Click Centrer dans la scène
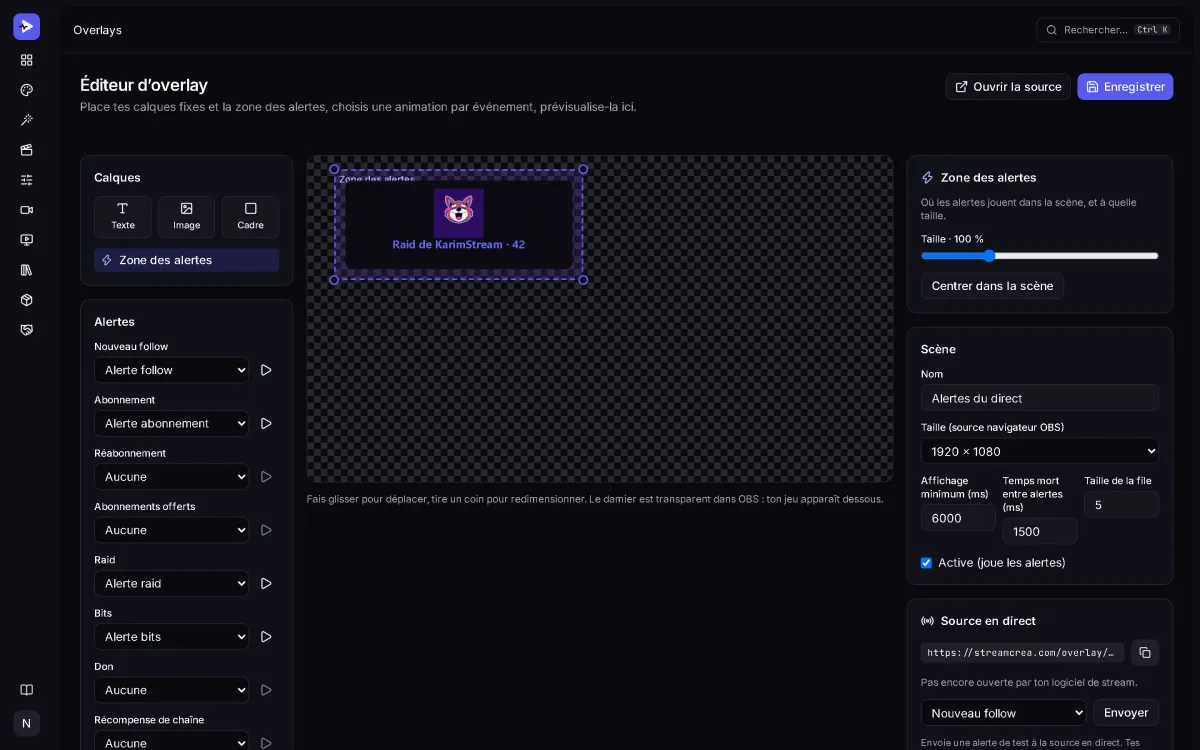This screenshot has width=1200, height=750. click(x=992, y=286)
